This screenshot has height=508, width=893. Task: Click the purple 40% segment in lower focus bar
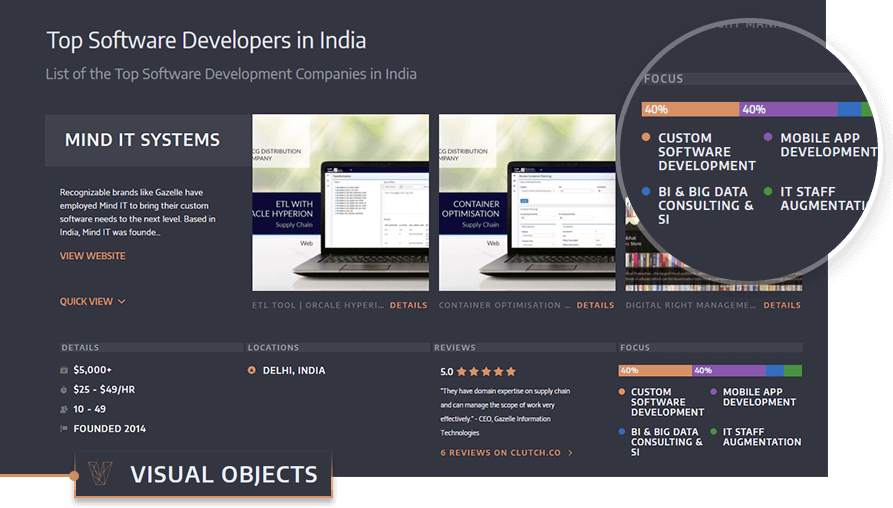coord(729,371)
